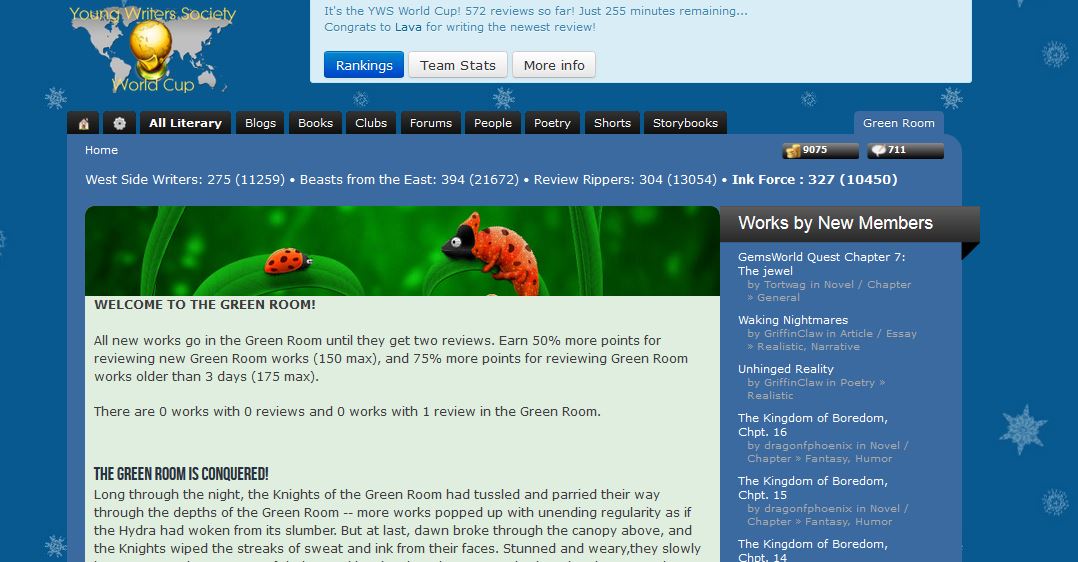Go to the Forums tab
Viewport: 1078px width, 562px height.
(431, 123)
